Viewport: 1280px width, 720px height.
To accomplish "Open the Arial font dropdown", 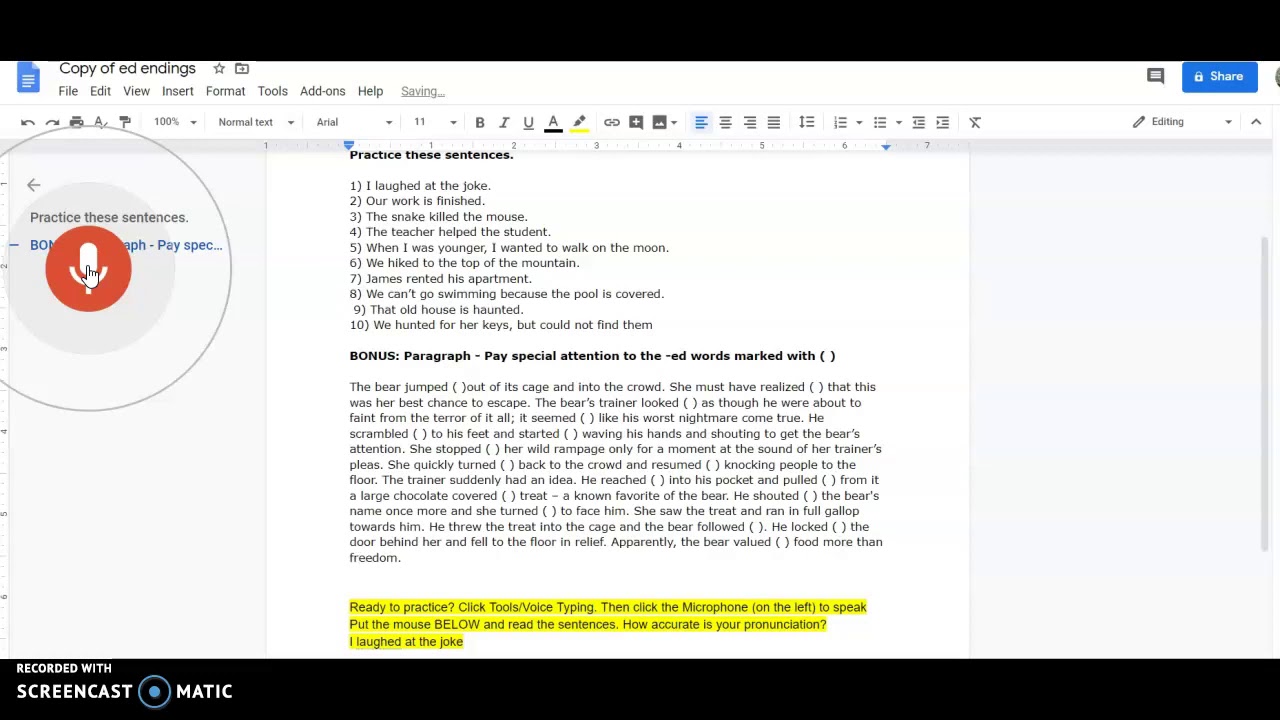I will coord(355,122).
